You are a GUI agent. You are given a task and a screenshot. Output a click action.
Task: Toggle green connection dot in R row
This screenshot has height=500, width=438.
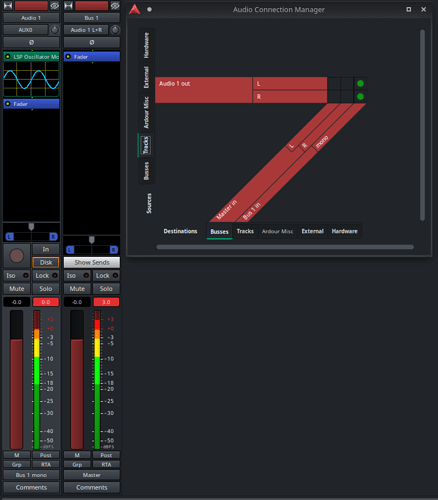point(360,97)
